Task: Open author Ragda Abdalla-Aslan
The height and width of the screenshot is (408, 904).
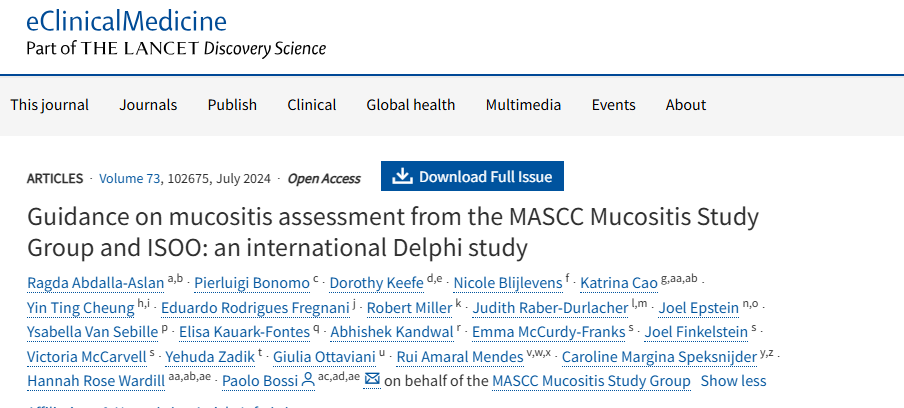Action: tap(96, 283)
